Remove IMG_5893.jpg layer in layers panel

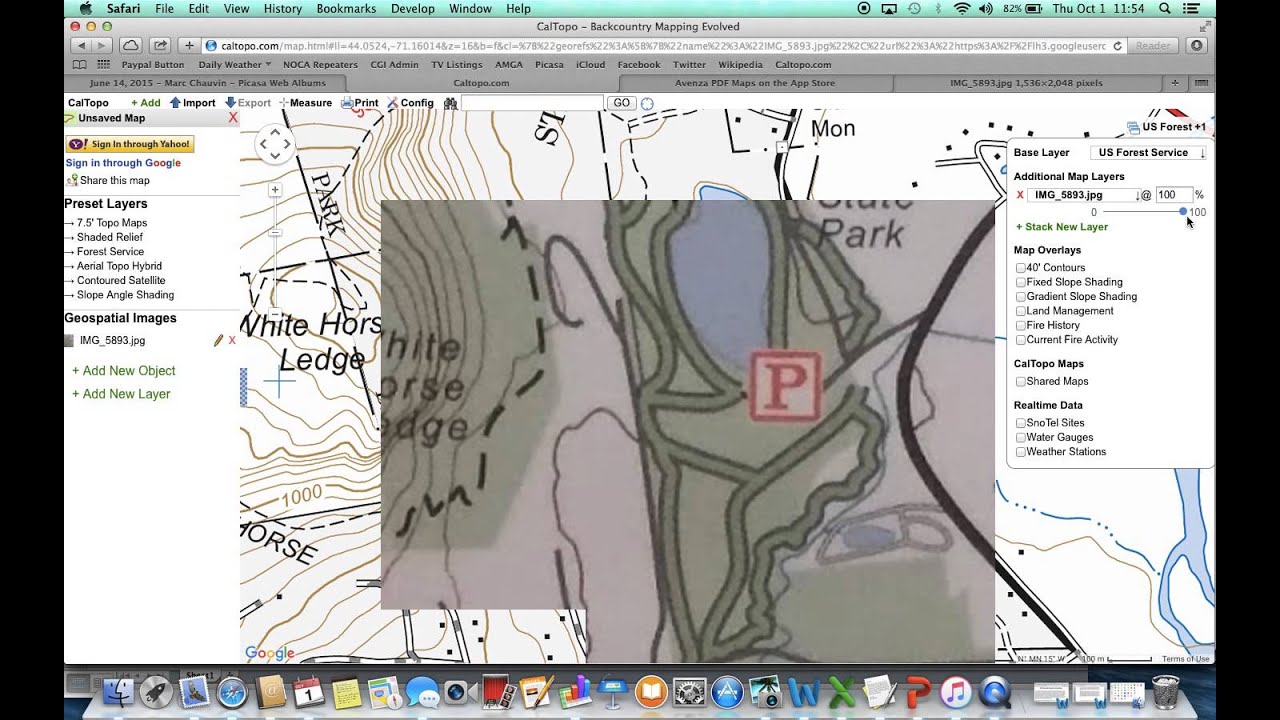(1020, 195)
